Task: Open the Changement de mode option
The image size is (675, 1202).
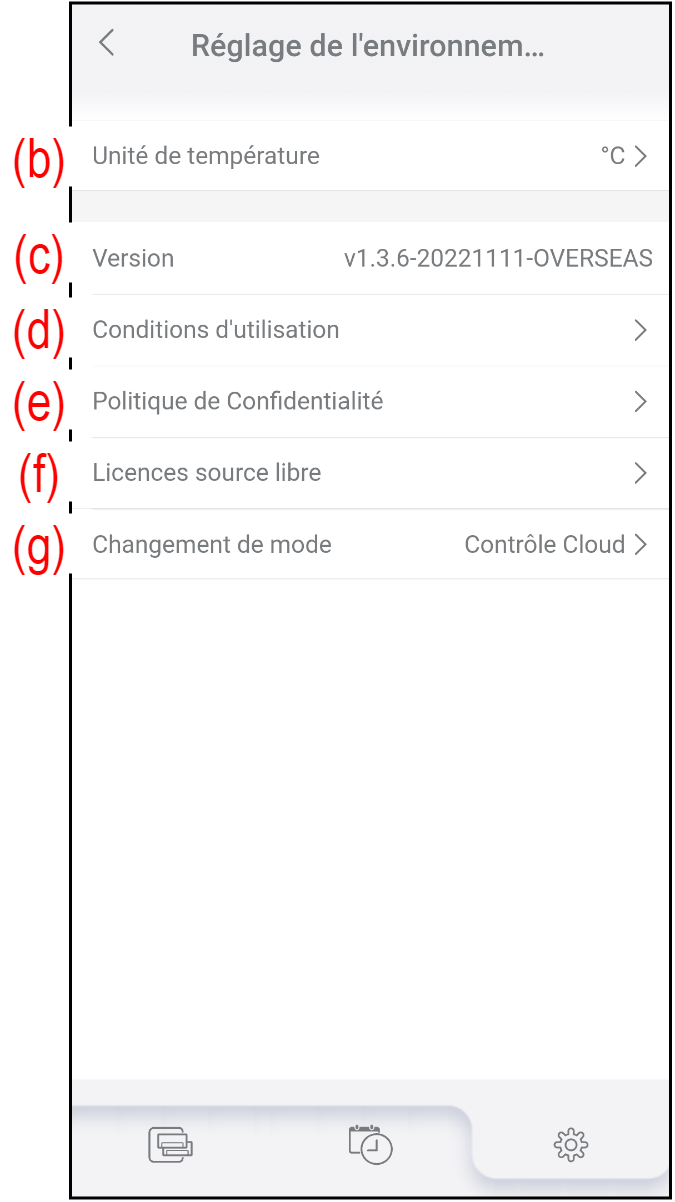Action: tap(212, 545)
